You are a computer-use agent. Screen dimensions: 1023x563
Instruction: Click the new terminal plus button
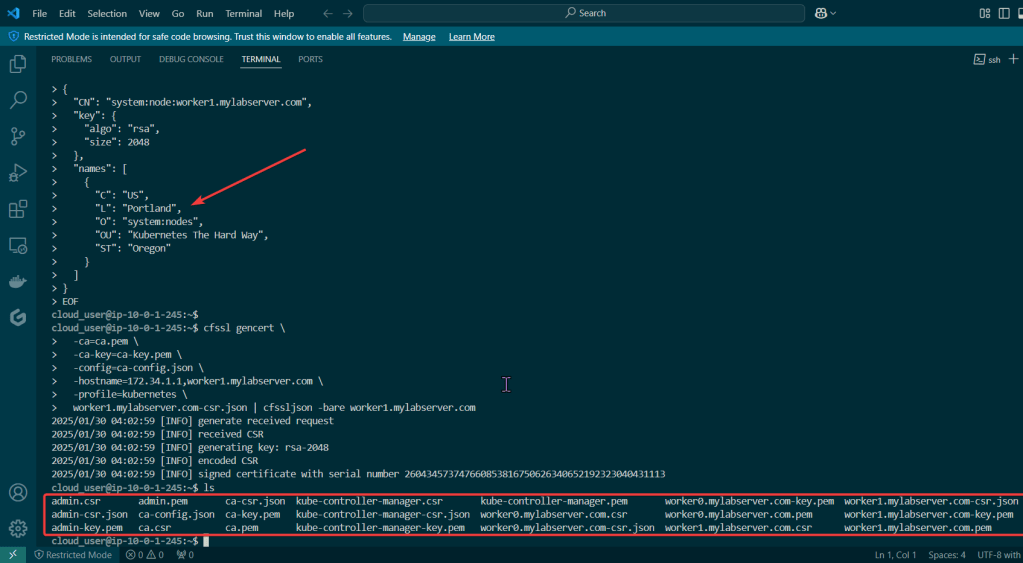coord(1013,60)
